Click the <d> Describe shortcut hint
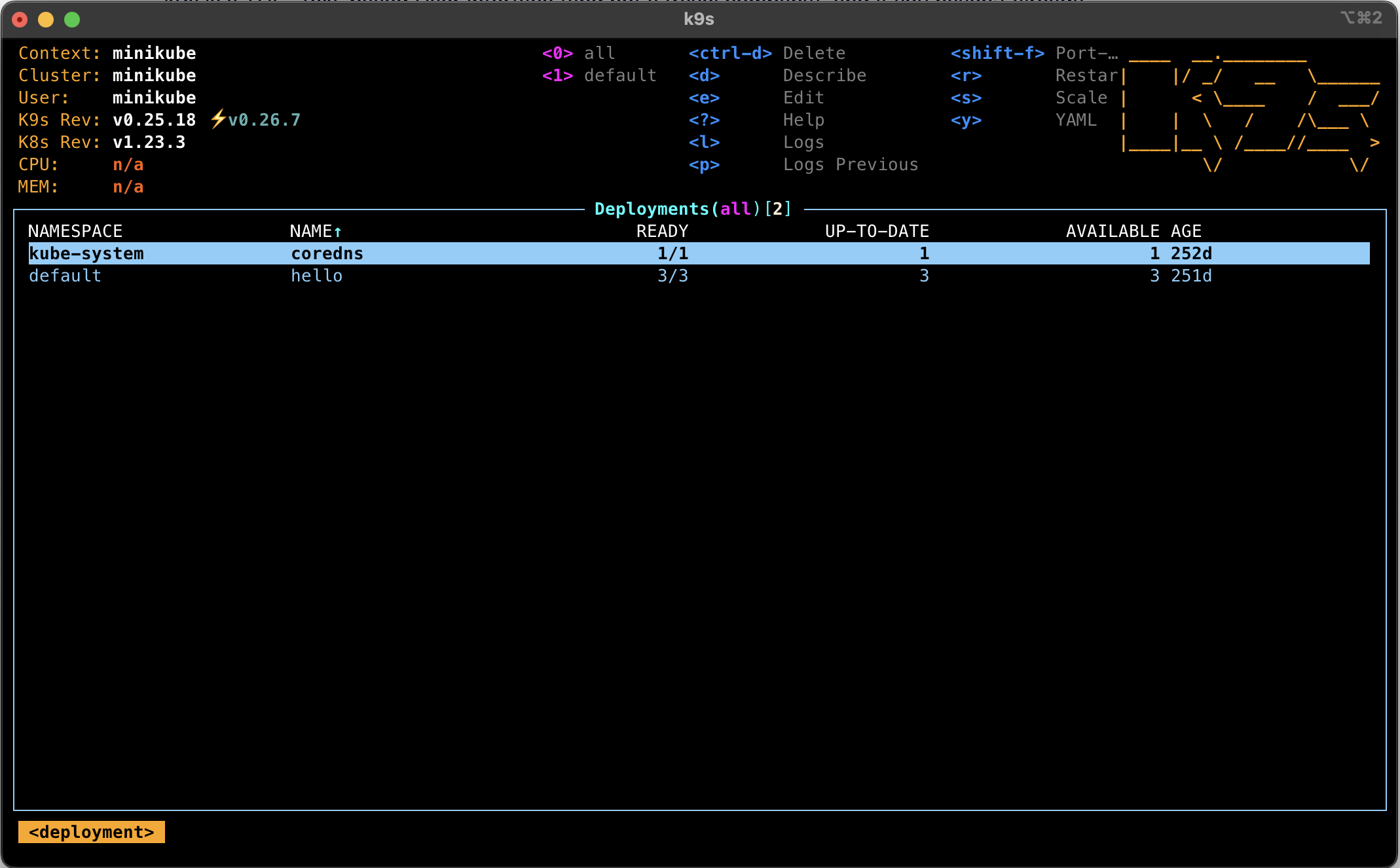Viewport: 1400px width, 868px height. (x=777, y=75)
